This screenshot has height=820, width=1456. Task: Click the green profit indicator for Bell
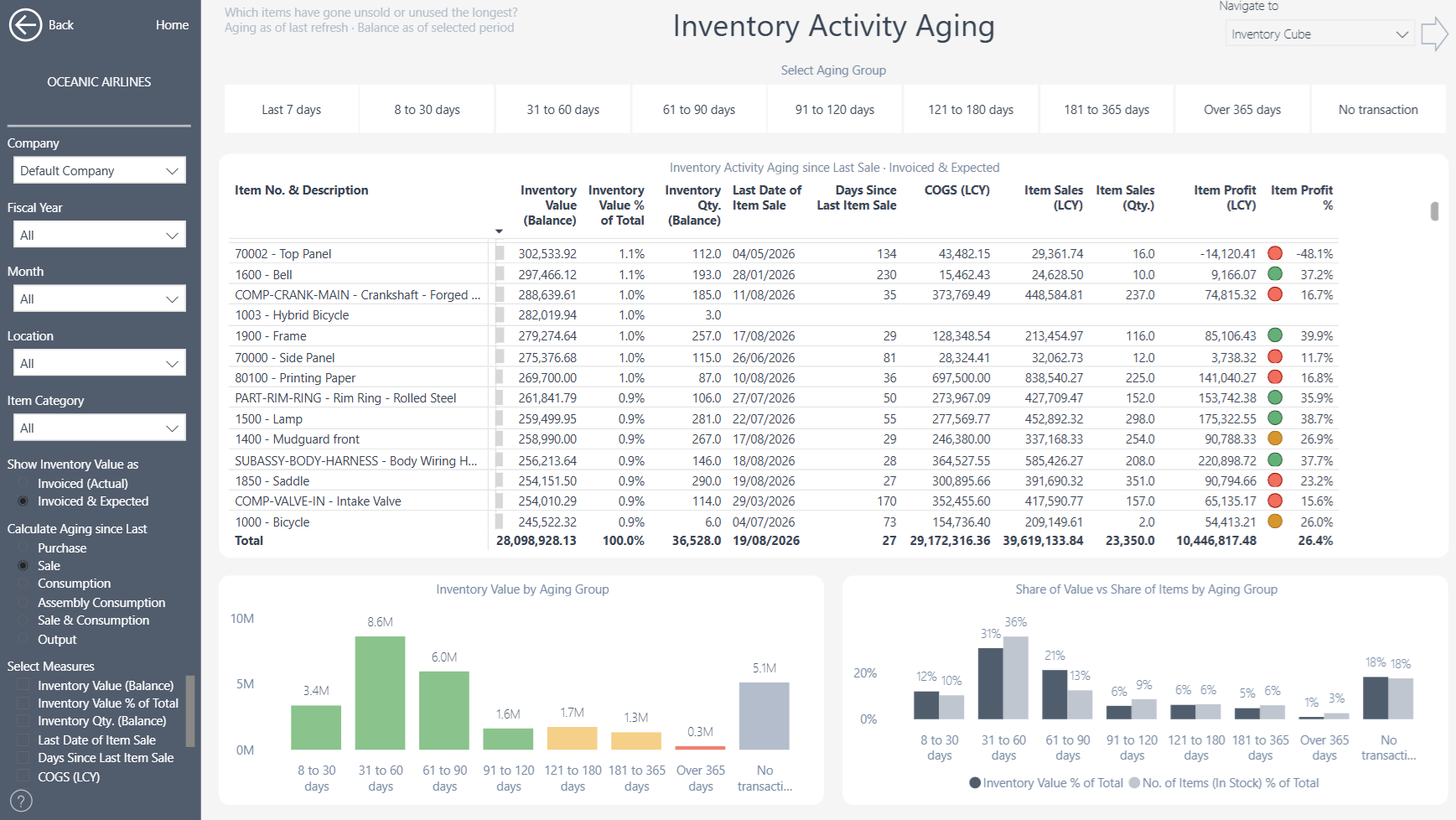coord(1275,274)
